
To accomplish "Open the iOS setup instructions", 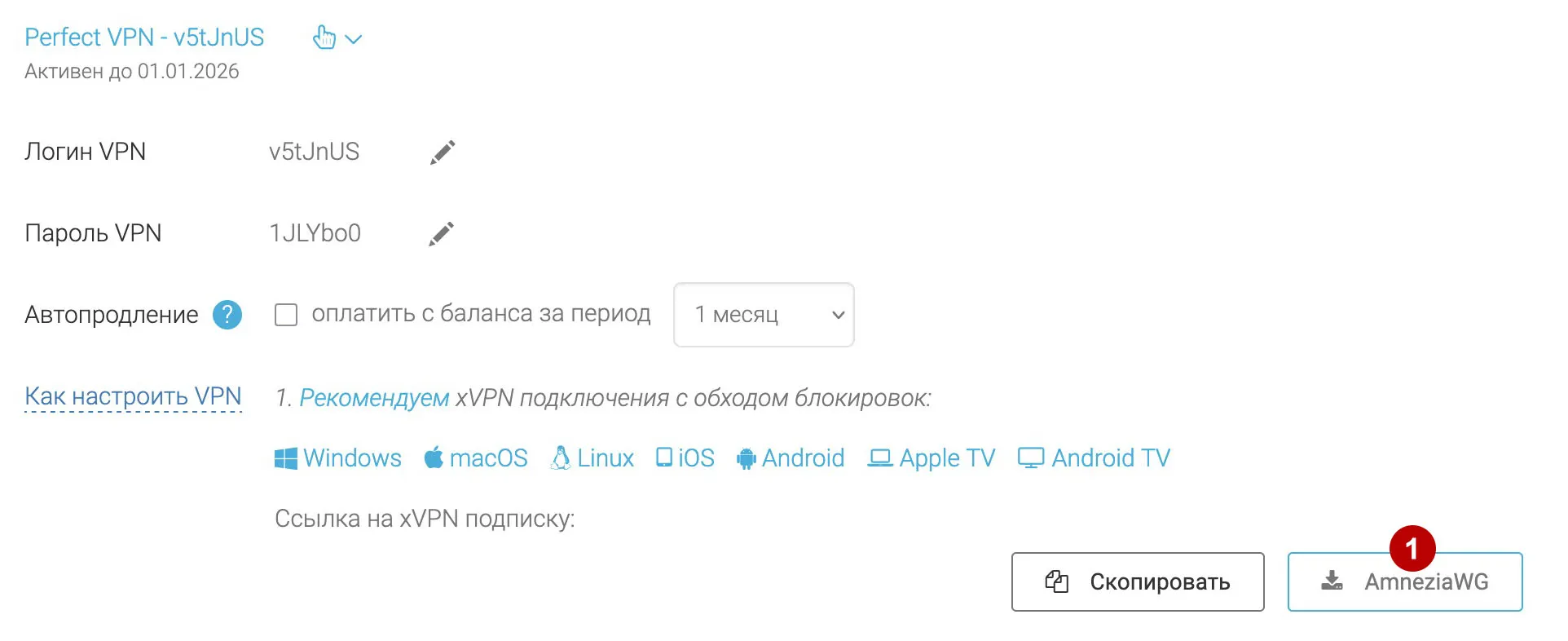I will pyautogui.click(x=685, y=458).
